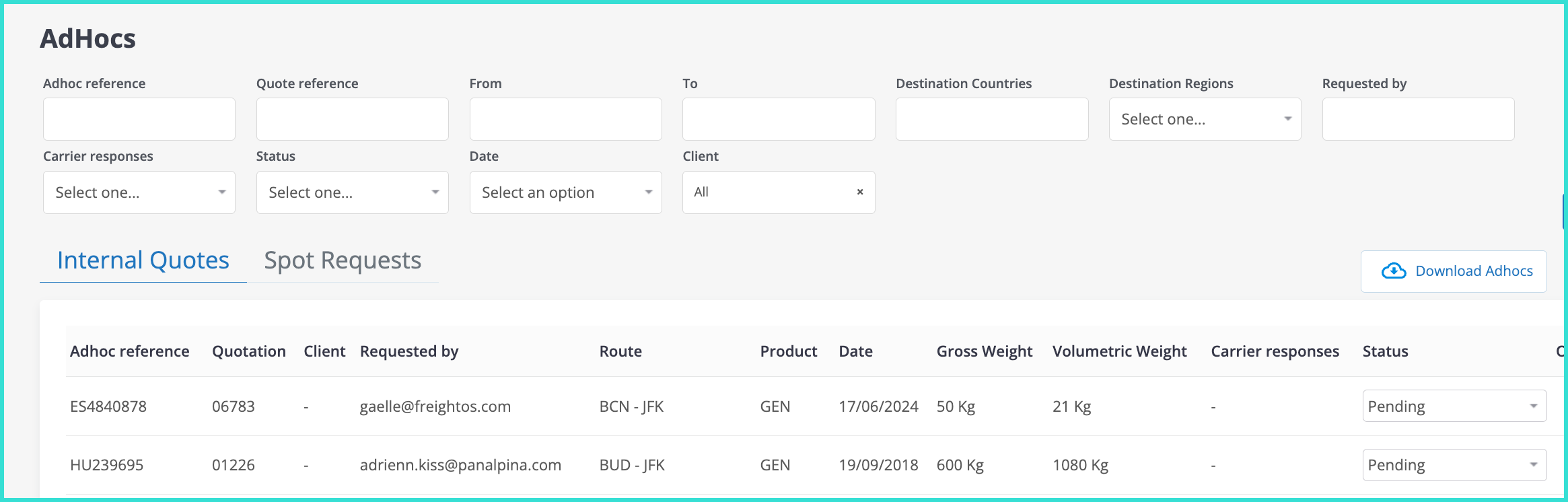Screen dimensions: 1568x502
Task: Focus the Destination Countries input
Action: (991, 120)
